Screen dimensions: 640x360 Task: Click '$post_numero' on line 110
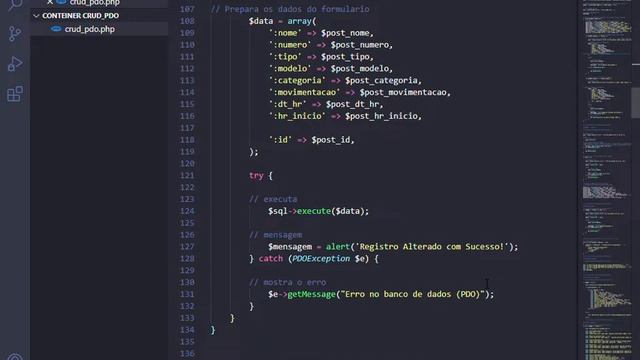click(360, 45)
